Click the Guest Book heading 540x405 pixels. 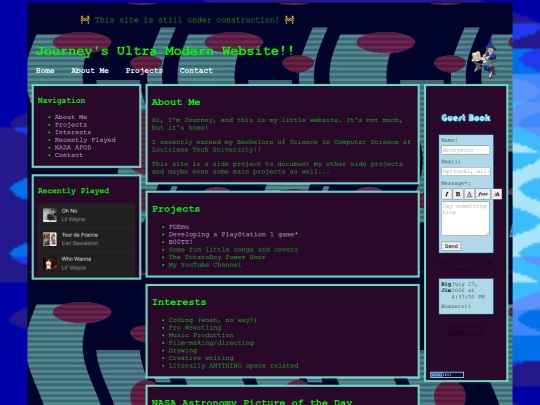466,118
